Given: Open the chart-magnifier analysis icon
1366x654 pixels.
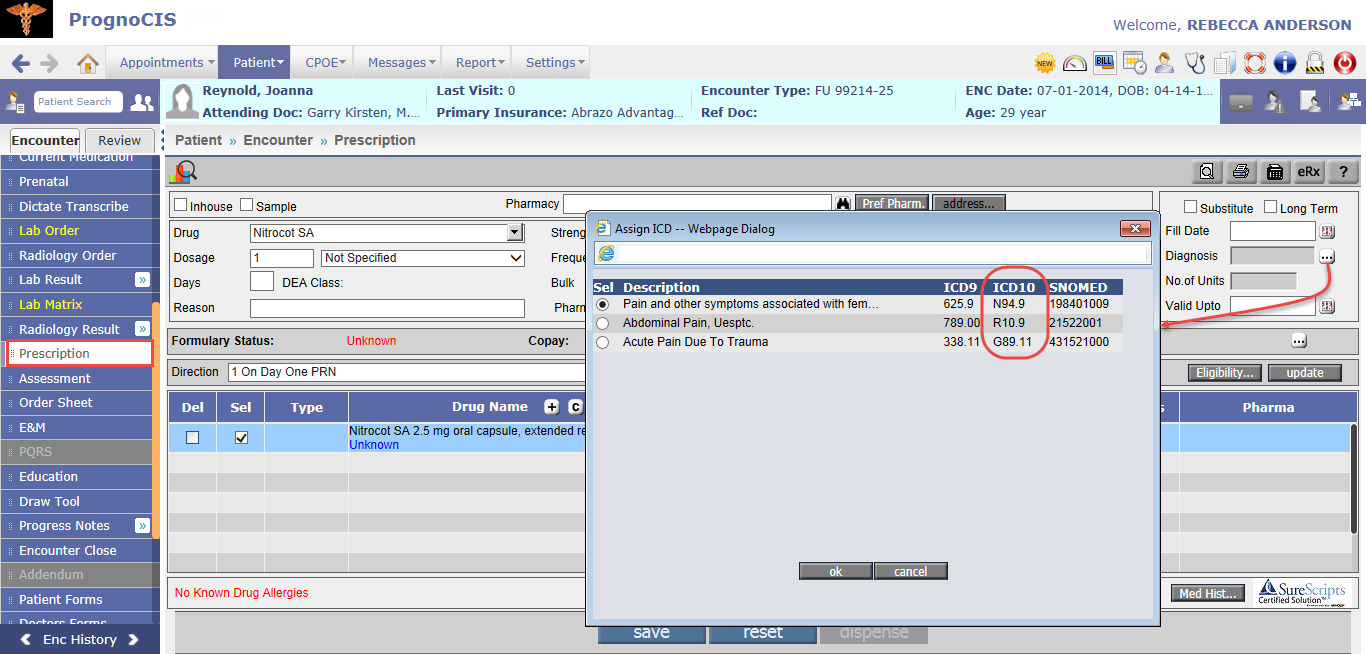Looking at the screenshot, I should (186, 171).
